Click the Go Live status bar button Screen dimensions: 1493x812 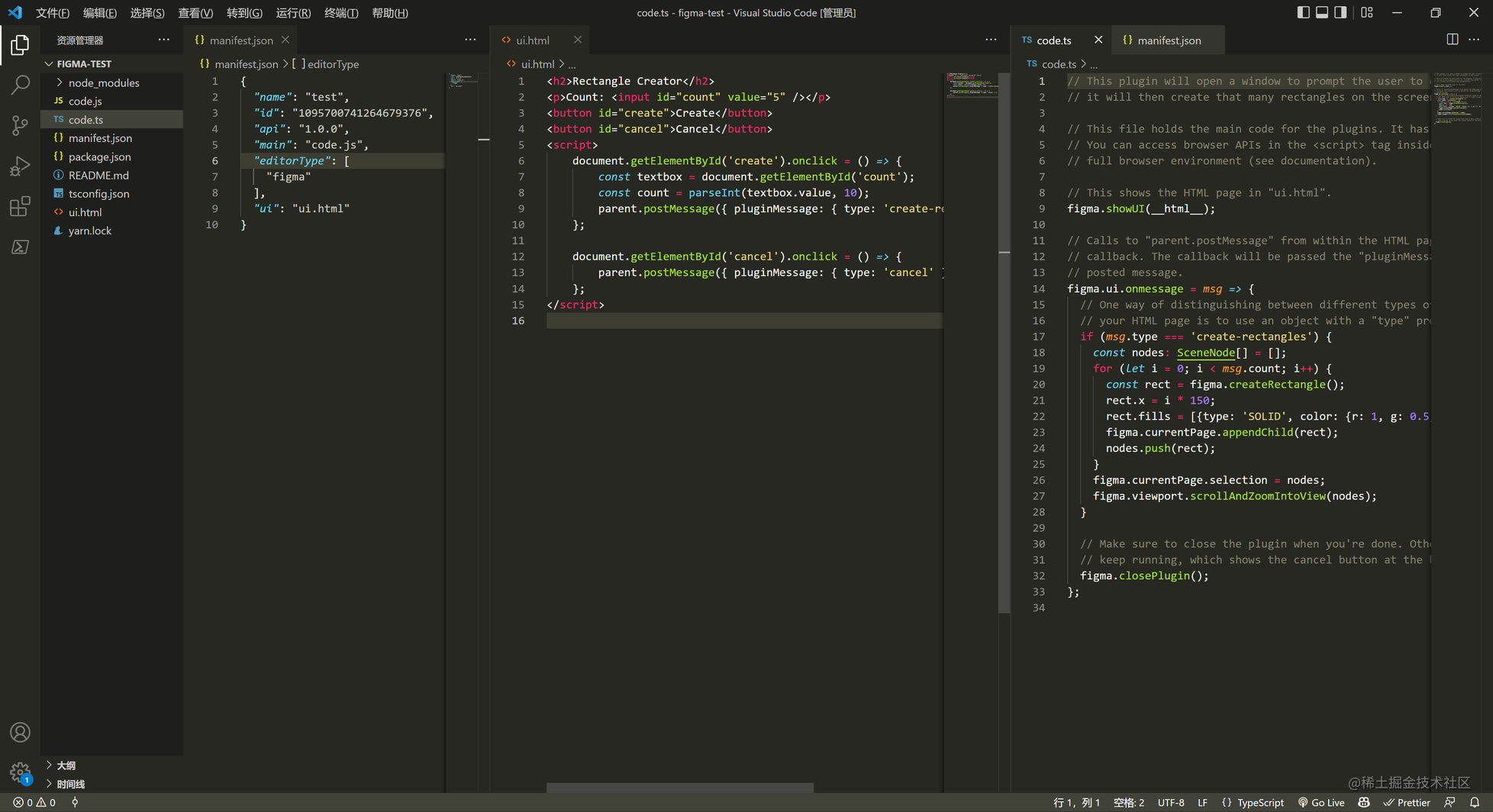point(1321,802)
